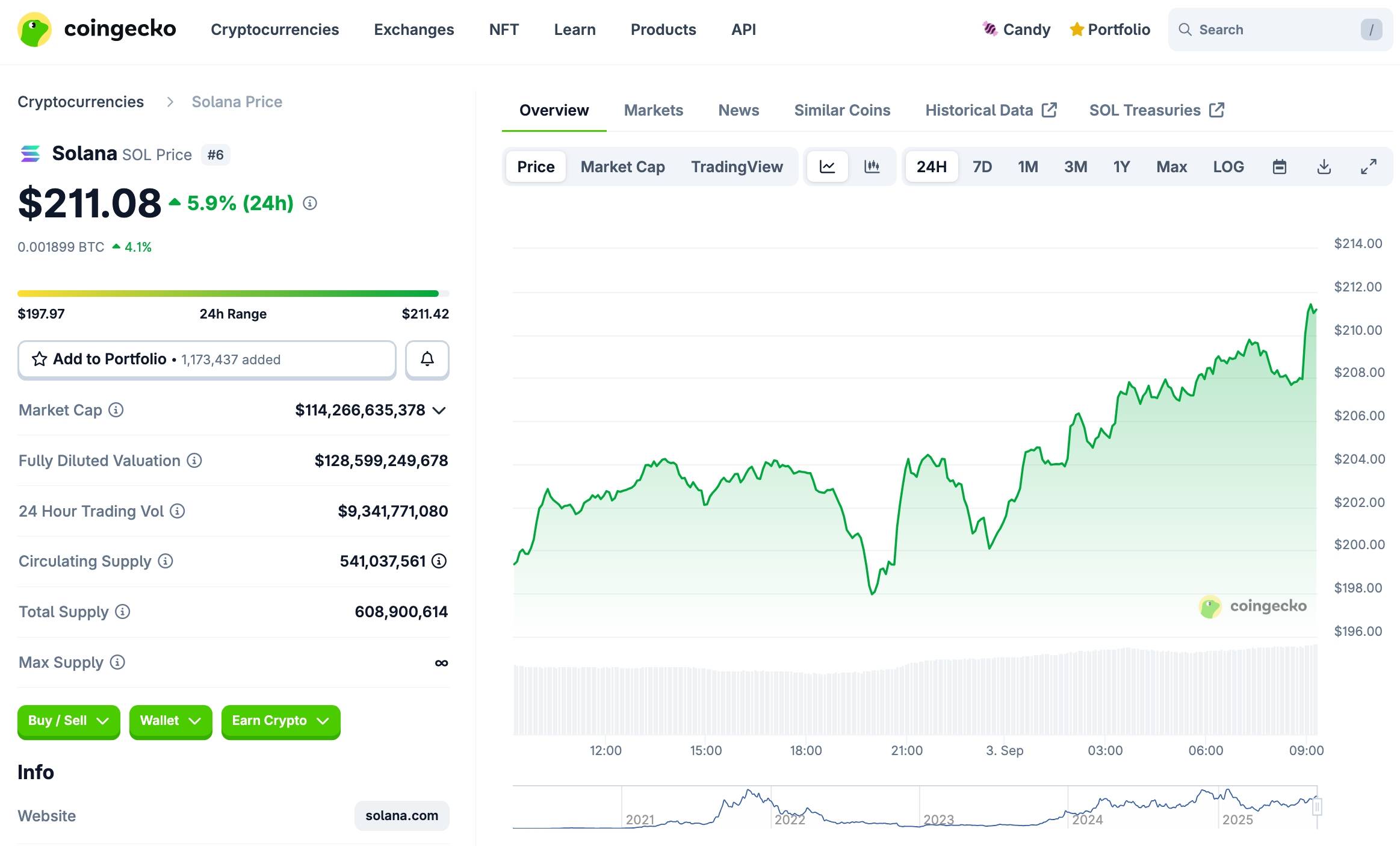The image size is (1400, 846).
Task: Expand chart to fullscreen icon
Action: coord(1369,167)
